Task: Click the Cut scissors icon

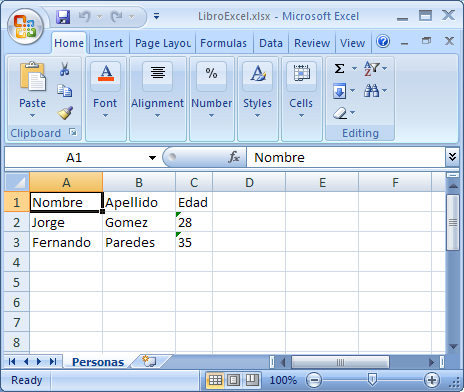Action: coord(65,69)
